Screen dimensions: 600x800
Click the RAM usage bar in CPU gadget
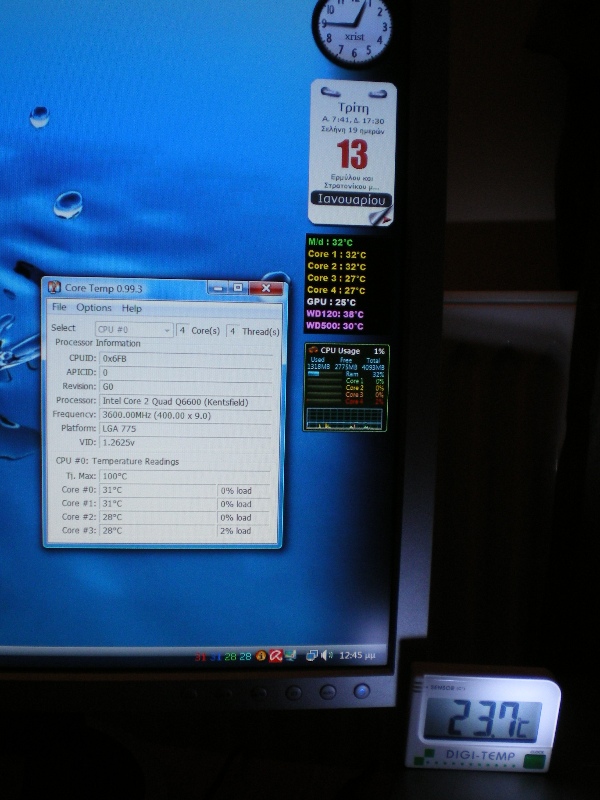point(323,374)
